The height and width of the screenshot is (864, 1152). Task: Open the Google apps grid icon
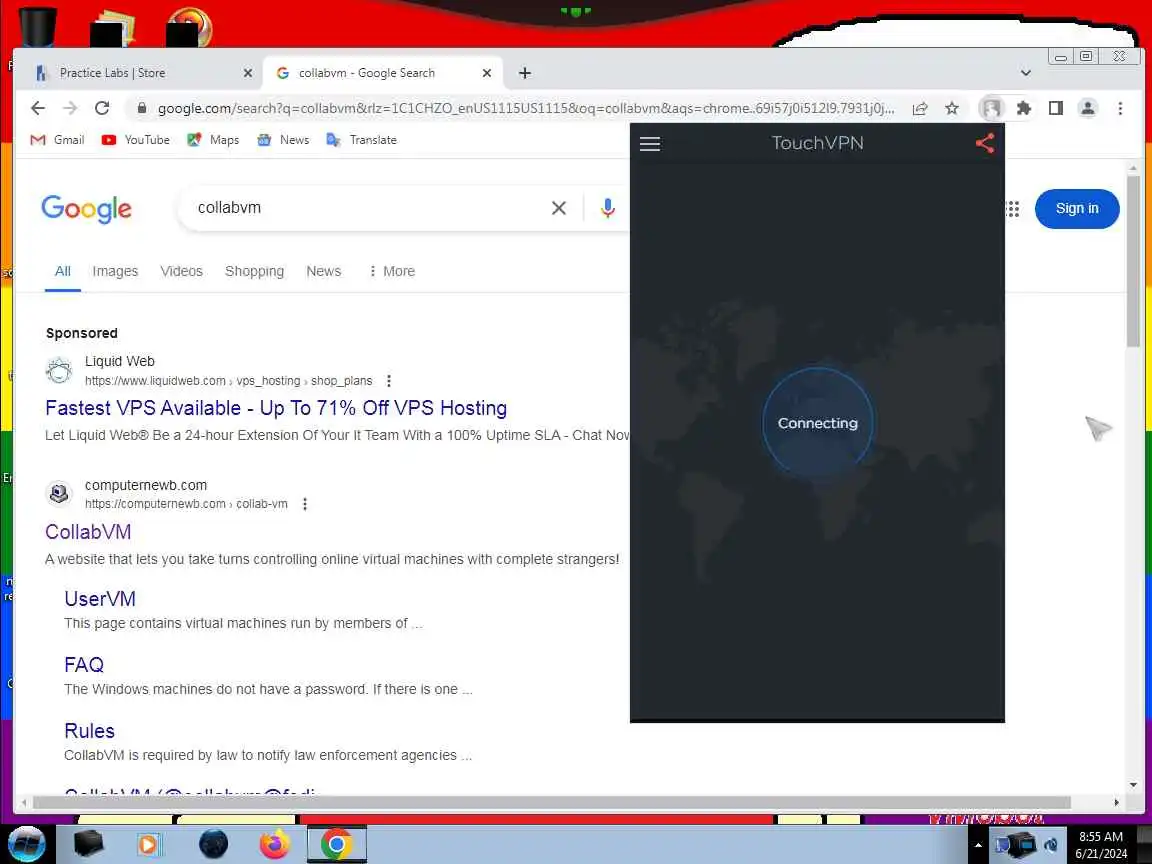coord(1012,209)
